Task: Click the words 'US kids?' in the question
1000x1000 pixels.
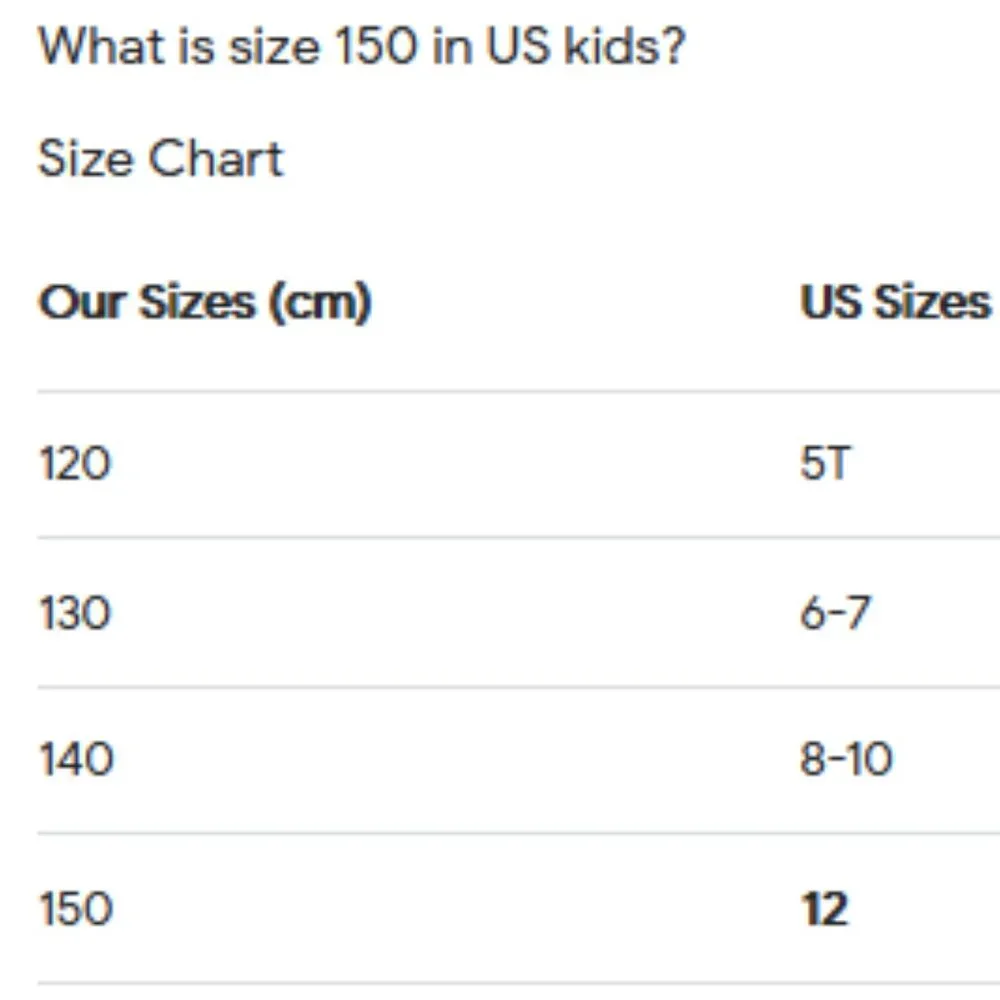Action: pyautogui.click(x=585, y=46)
